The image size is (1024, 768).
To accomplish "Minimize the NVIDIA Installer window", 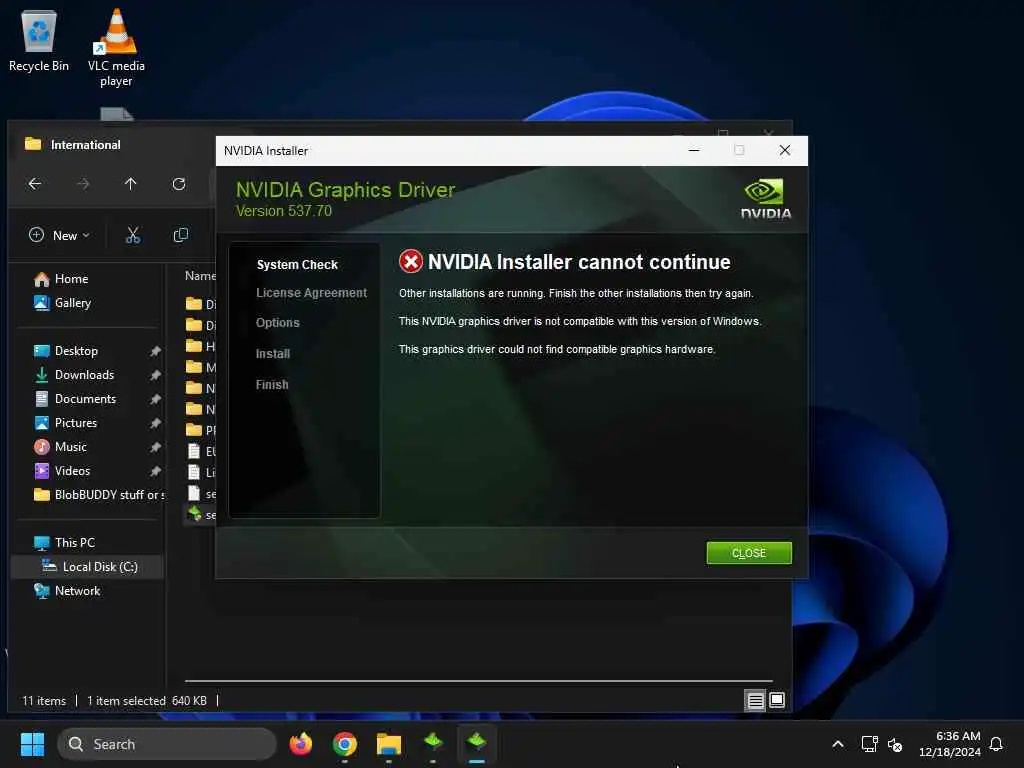I will 694,150.
